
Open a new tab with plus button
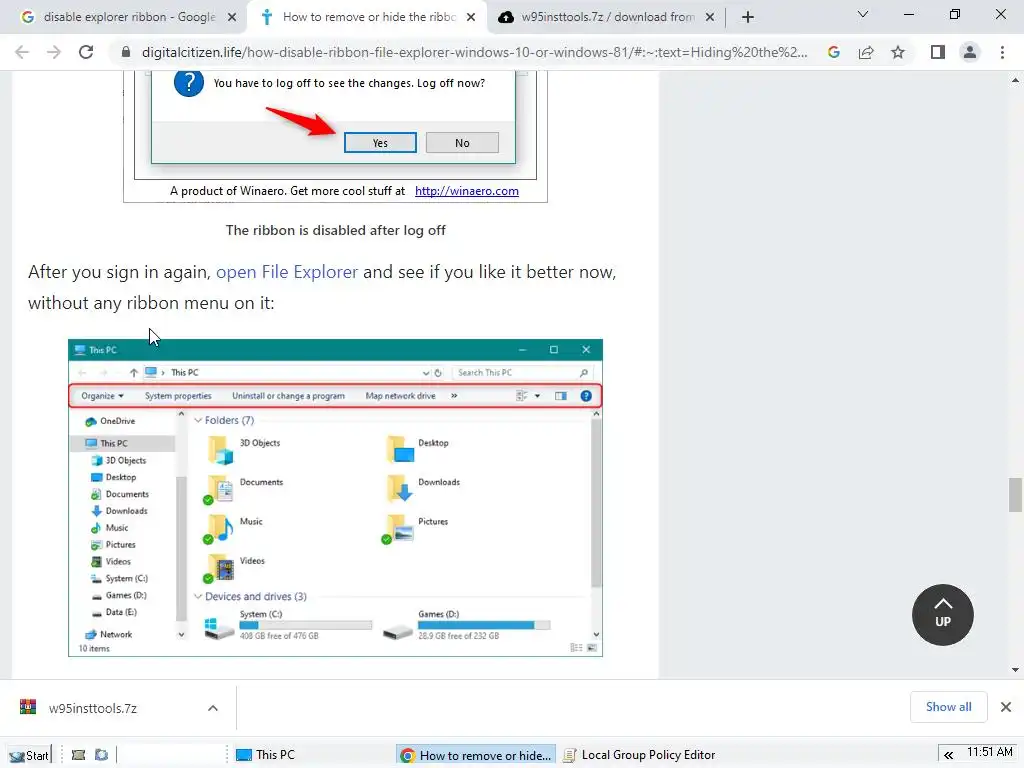[748, 17]
